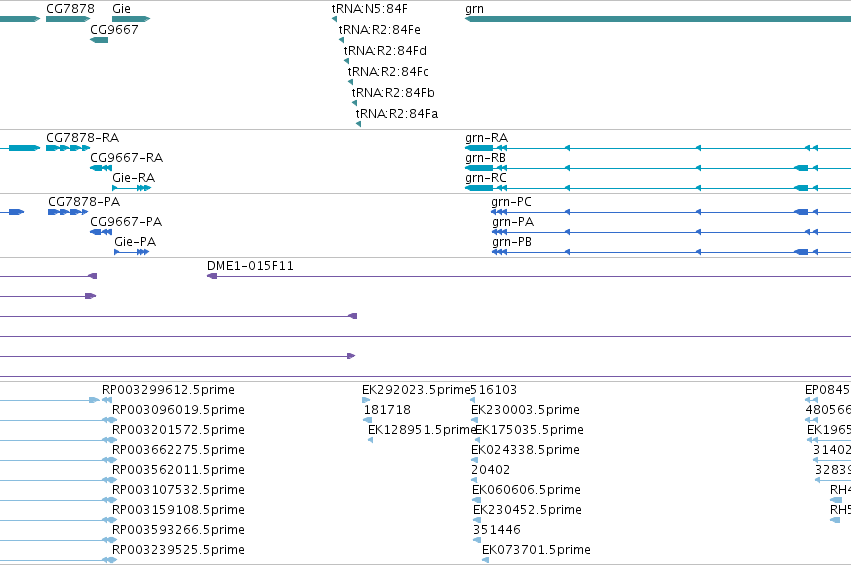851x565 pixels.
Task: Click the grn-RC transcript label
Action: (x=486, y=177)
